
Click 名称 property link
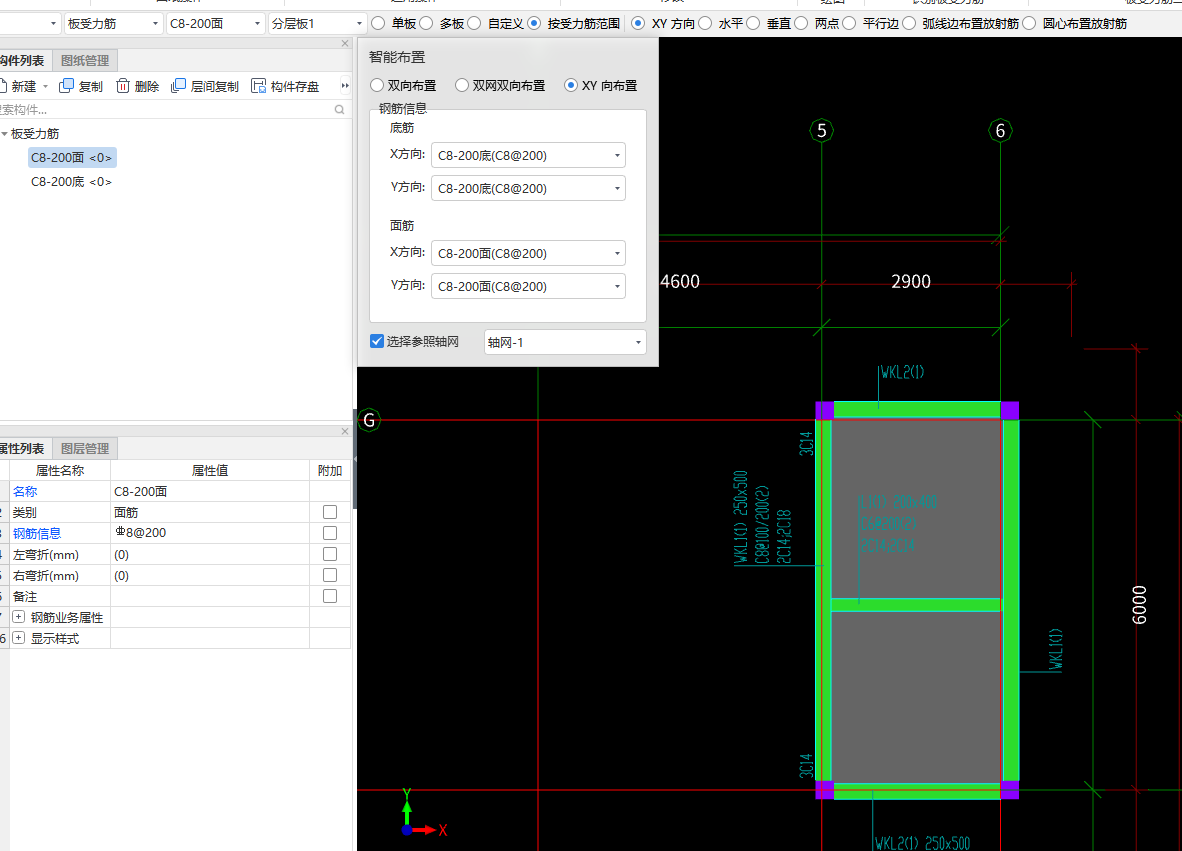point(25,491)
